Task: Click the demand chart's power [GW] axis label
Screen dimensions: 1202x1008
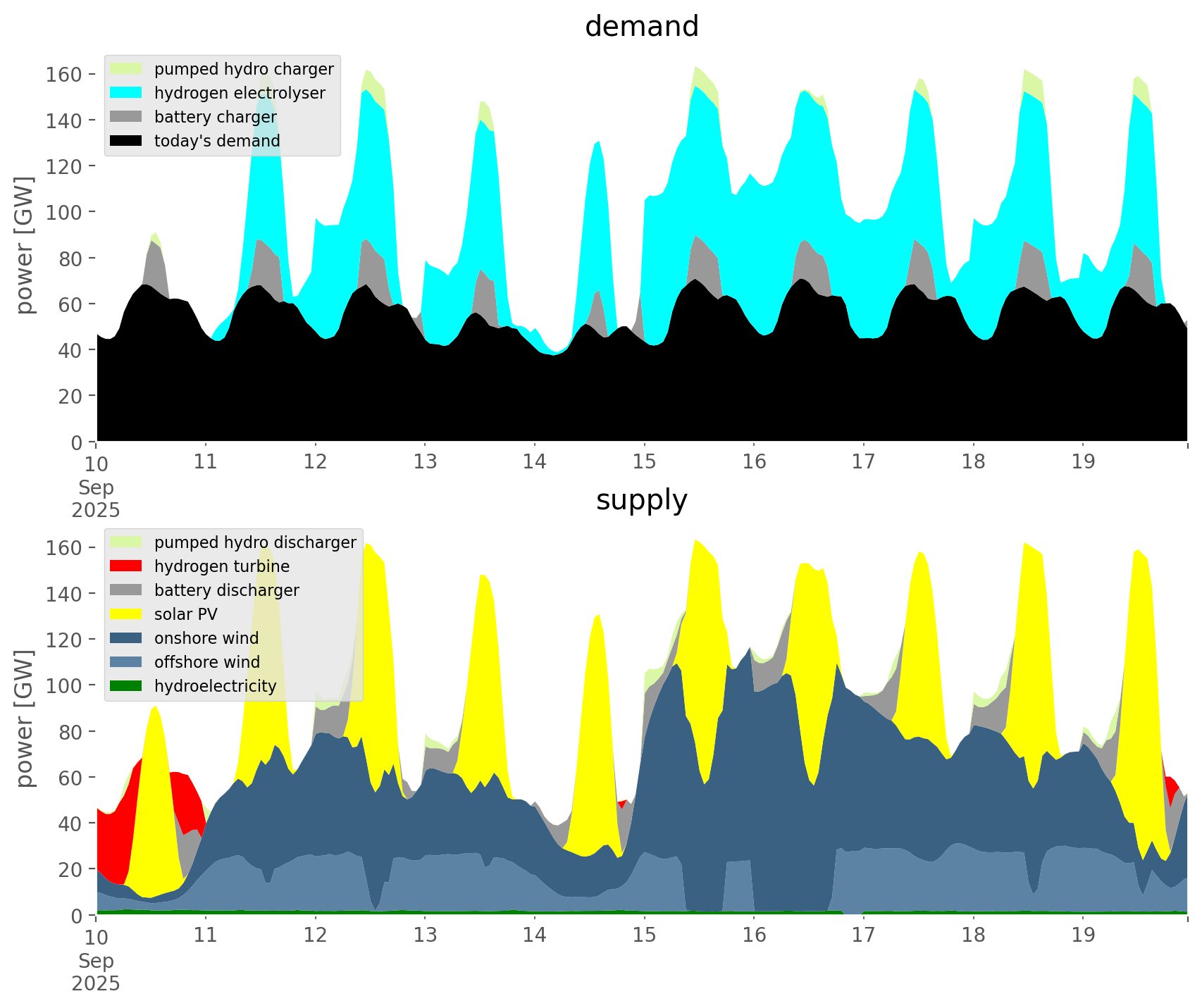Action: click(25, 245)
